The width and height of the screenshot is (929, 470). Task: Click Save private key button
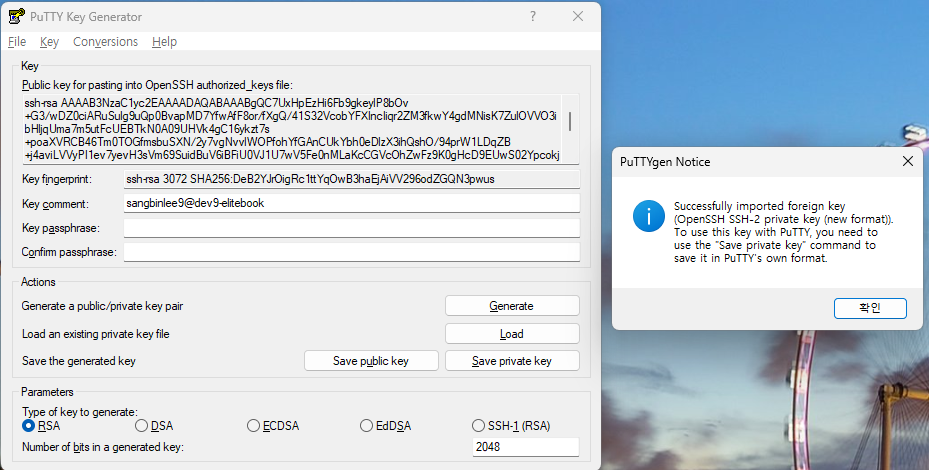click(512, 361)
